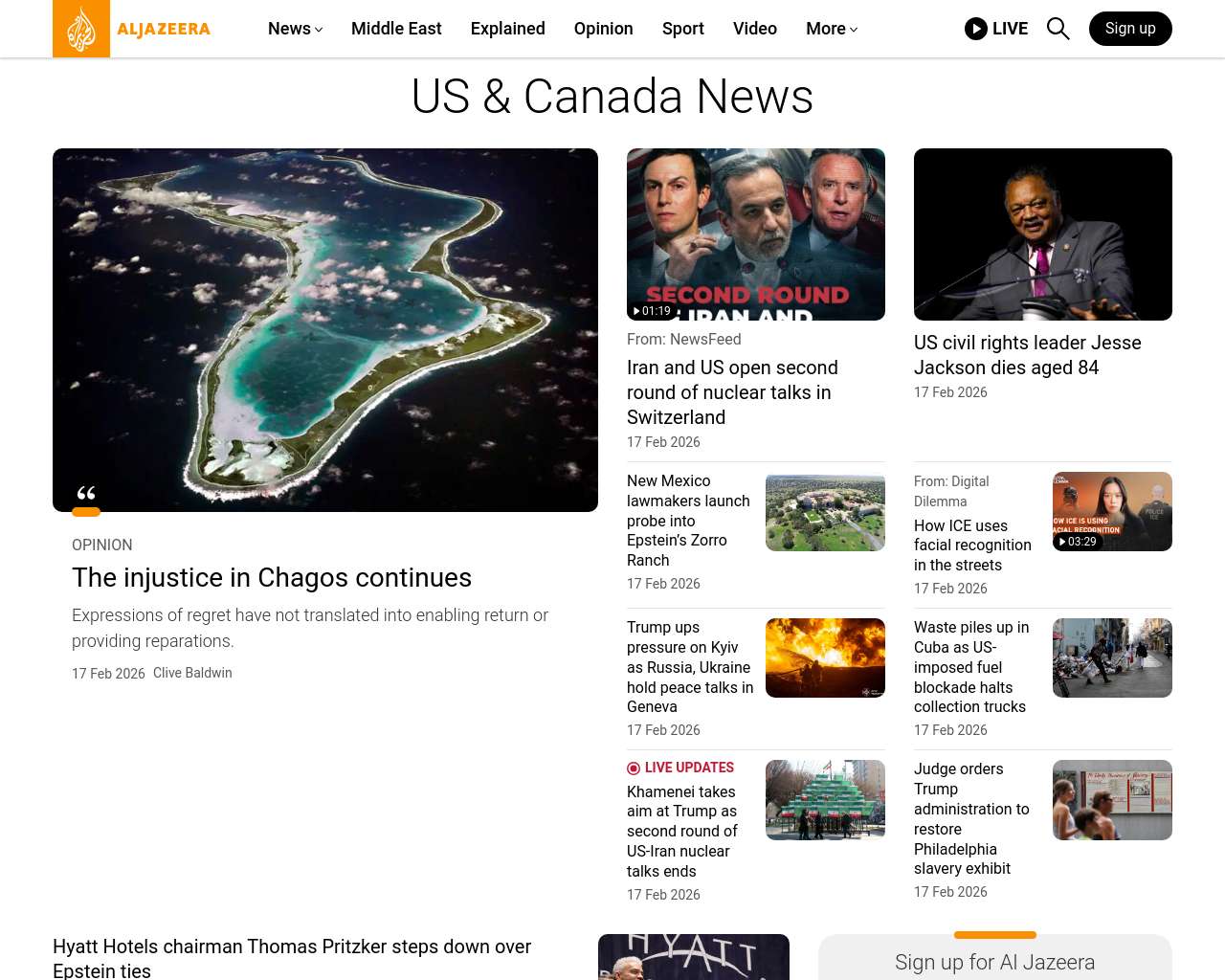Open Khamenei takes aim at Trump article
The image size is (1225, 980).
click(682, 832)
